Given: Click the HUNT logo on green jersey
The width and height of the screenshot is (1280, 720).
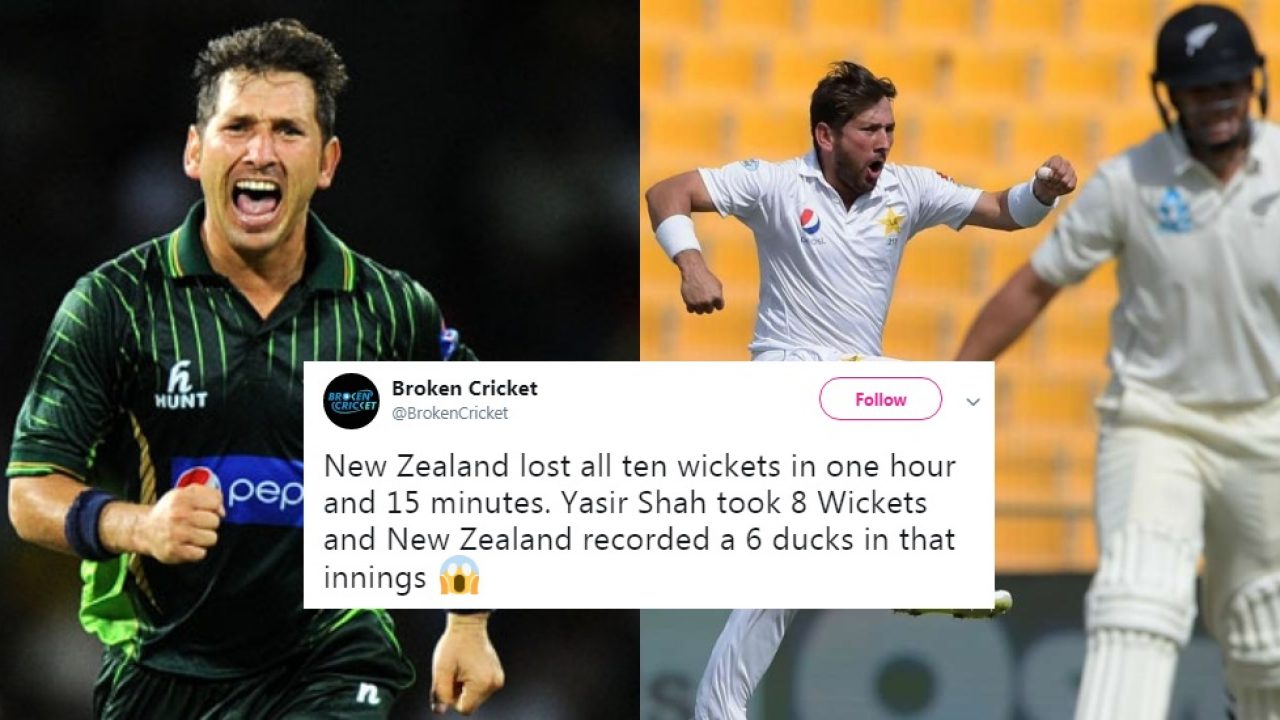Looking at the screenshot, I should click(181, 385).
